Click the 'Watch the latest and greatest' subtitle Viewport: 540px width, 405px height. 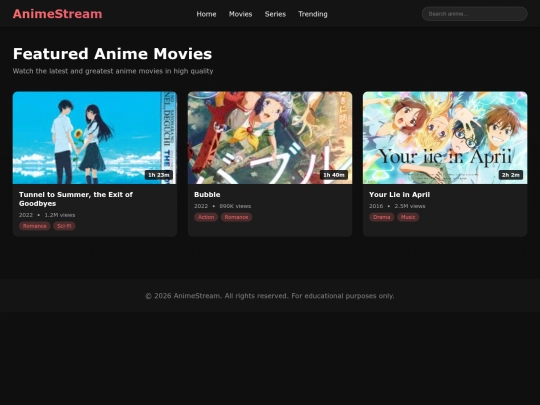113,71
